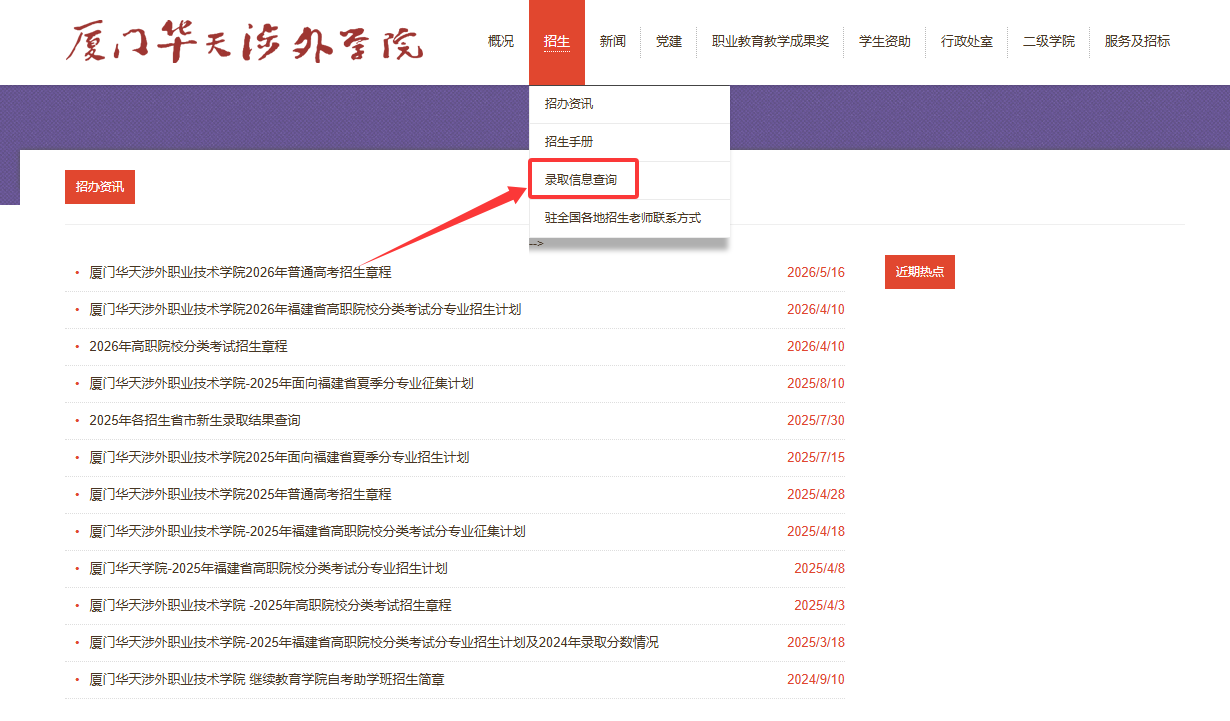The width and height of the screenshot is (1230, 721).
Task: Open 2026年福建省高职院校分类考试分专业招生计划 link
Action: pos(305,309)
